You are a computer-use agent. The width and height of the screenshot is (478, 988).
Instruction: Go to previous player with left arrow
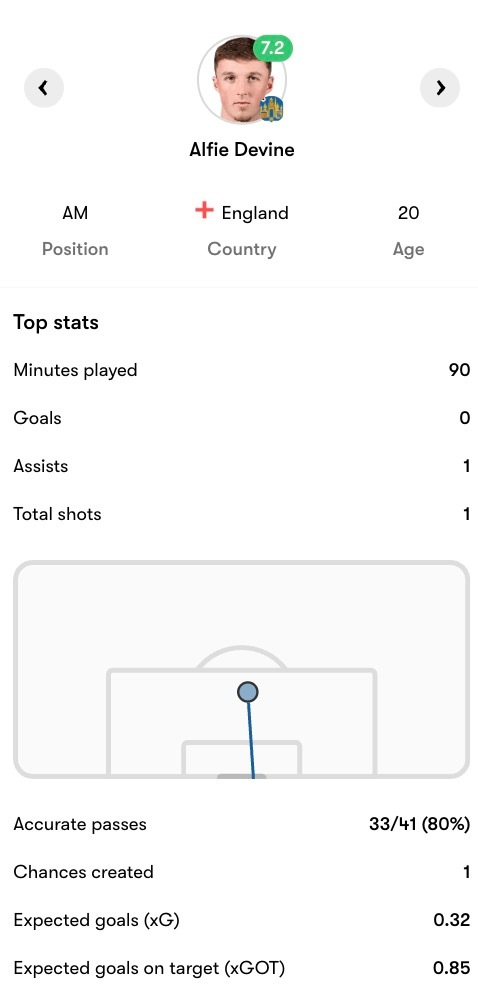coord(44,88)
